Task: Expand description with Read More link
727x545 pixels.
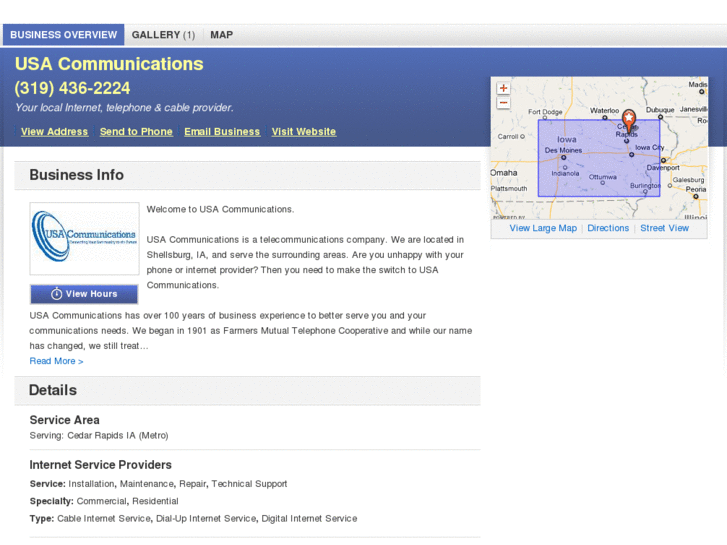Action: point(57,361)
